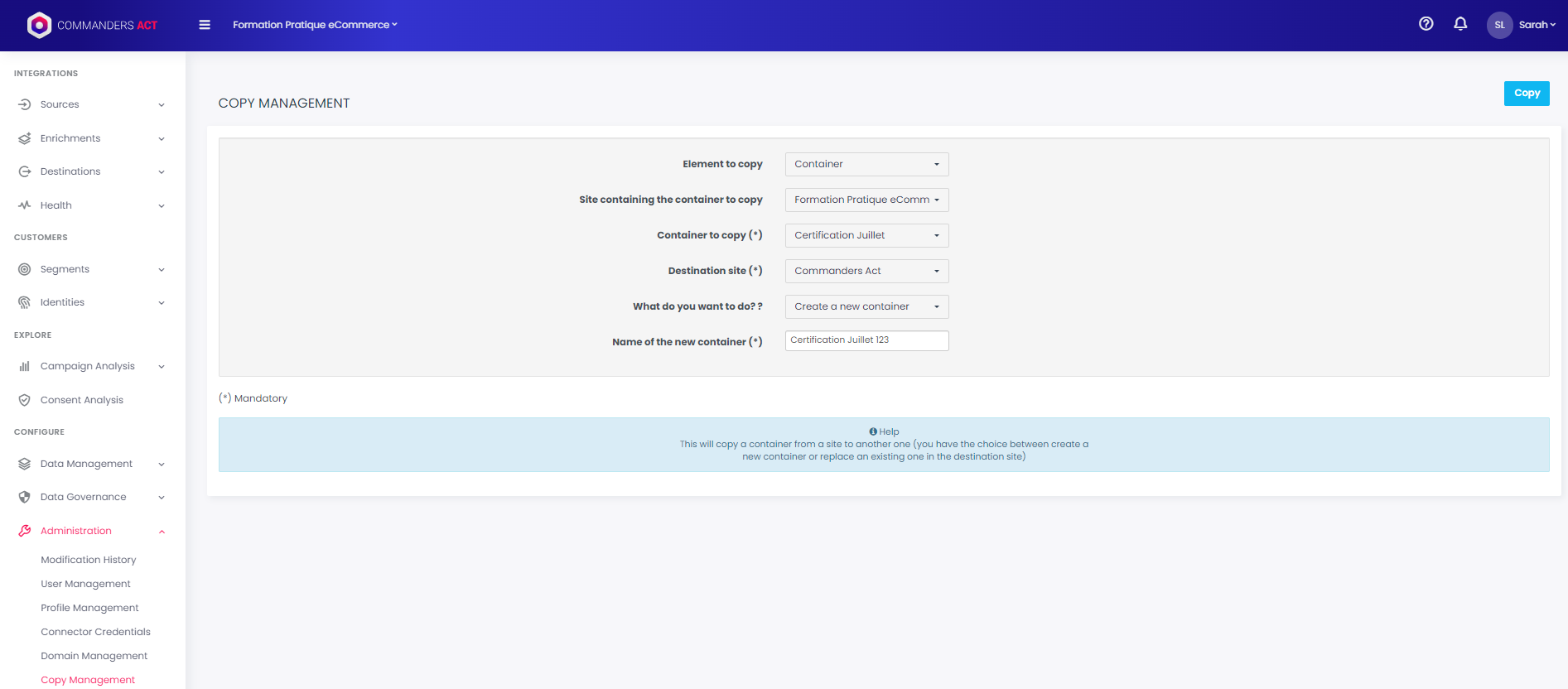This screenshot has width=1568, height=689.
Task: Toggle the hamburger menu icon
Action: (x=205, y=25)
